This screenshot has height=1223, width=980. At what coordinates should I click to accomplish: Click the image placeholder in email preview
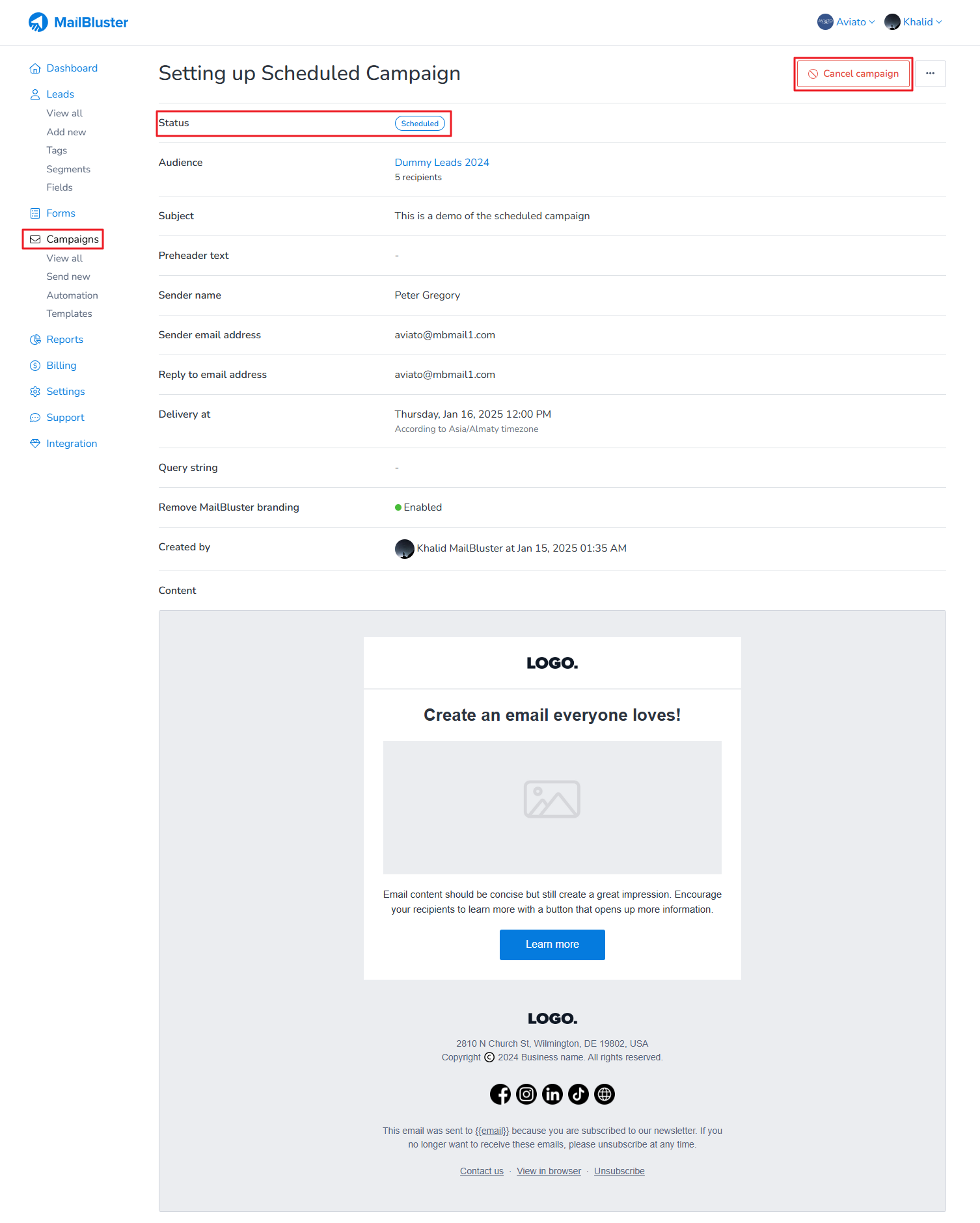click(552, 807)
